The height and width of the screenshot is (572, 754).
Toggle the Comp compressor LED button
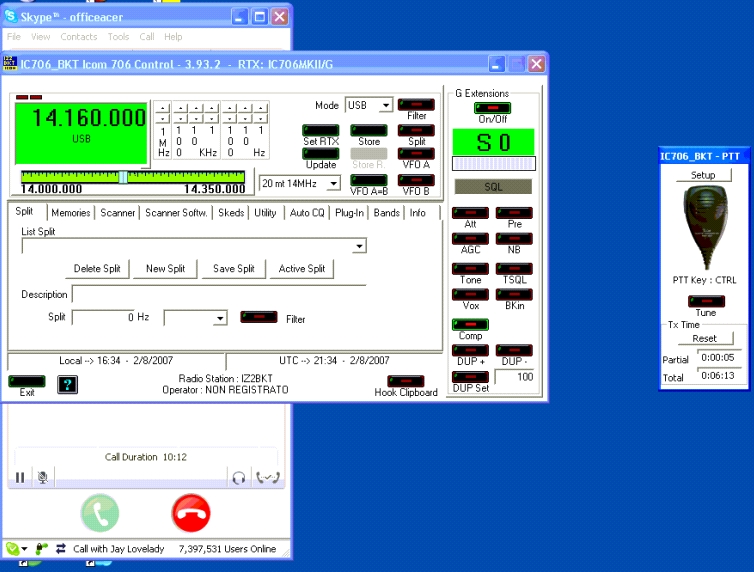(470, 324)
